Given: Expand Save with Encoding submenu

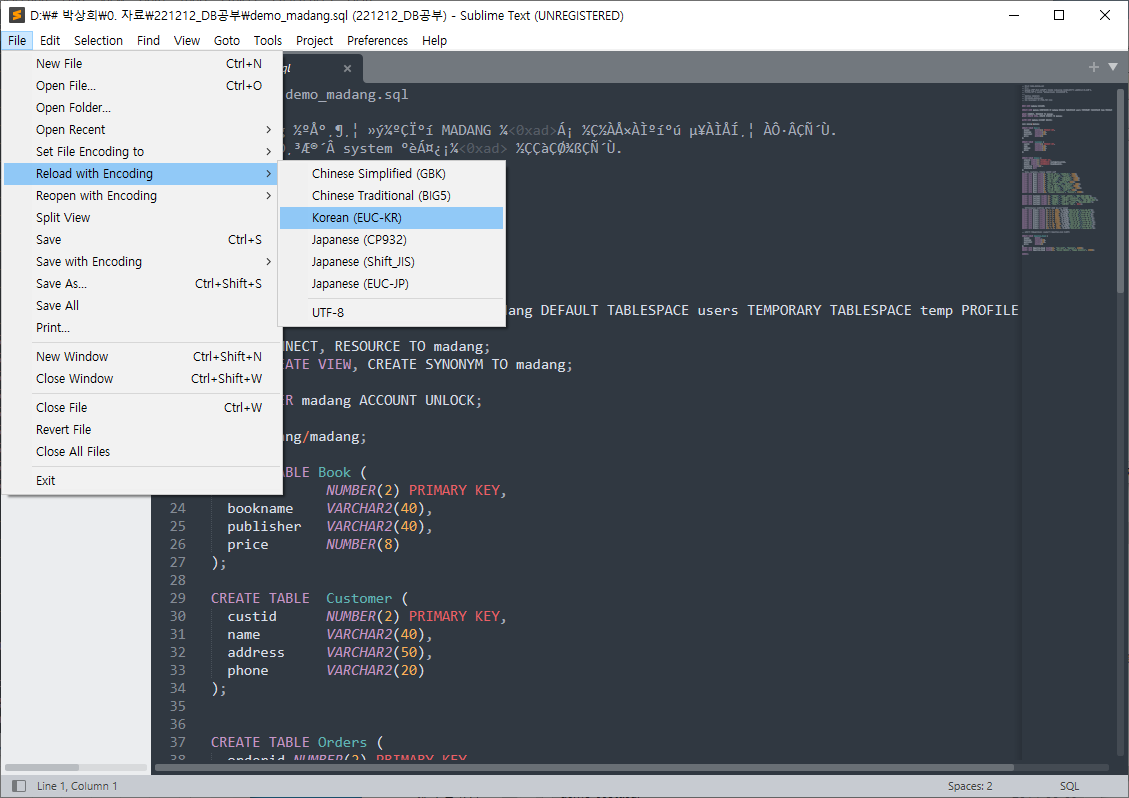Looking at the screenshot, I should click(x=141, y=261).
